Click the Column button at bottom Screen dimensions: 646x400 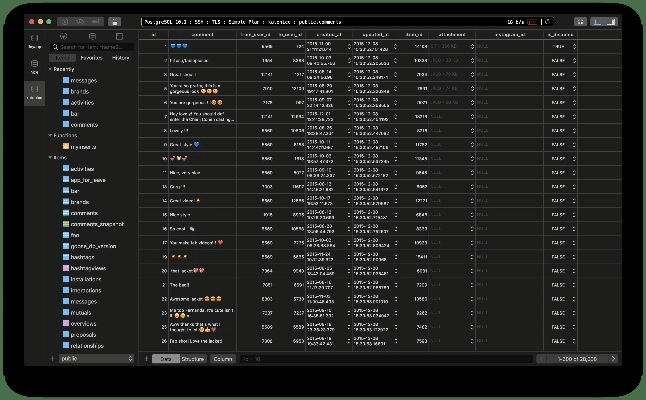pos(222,358)
